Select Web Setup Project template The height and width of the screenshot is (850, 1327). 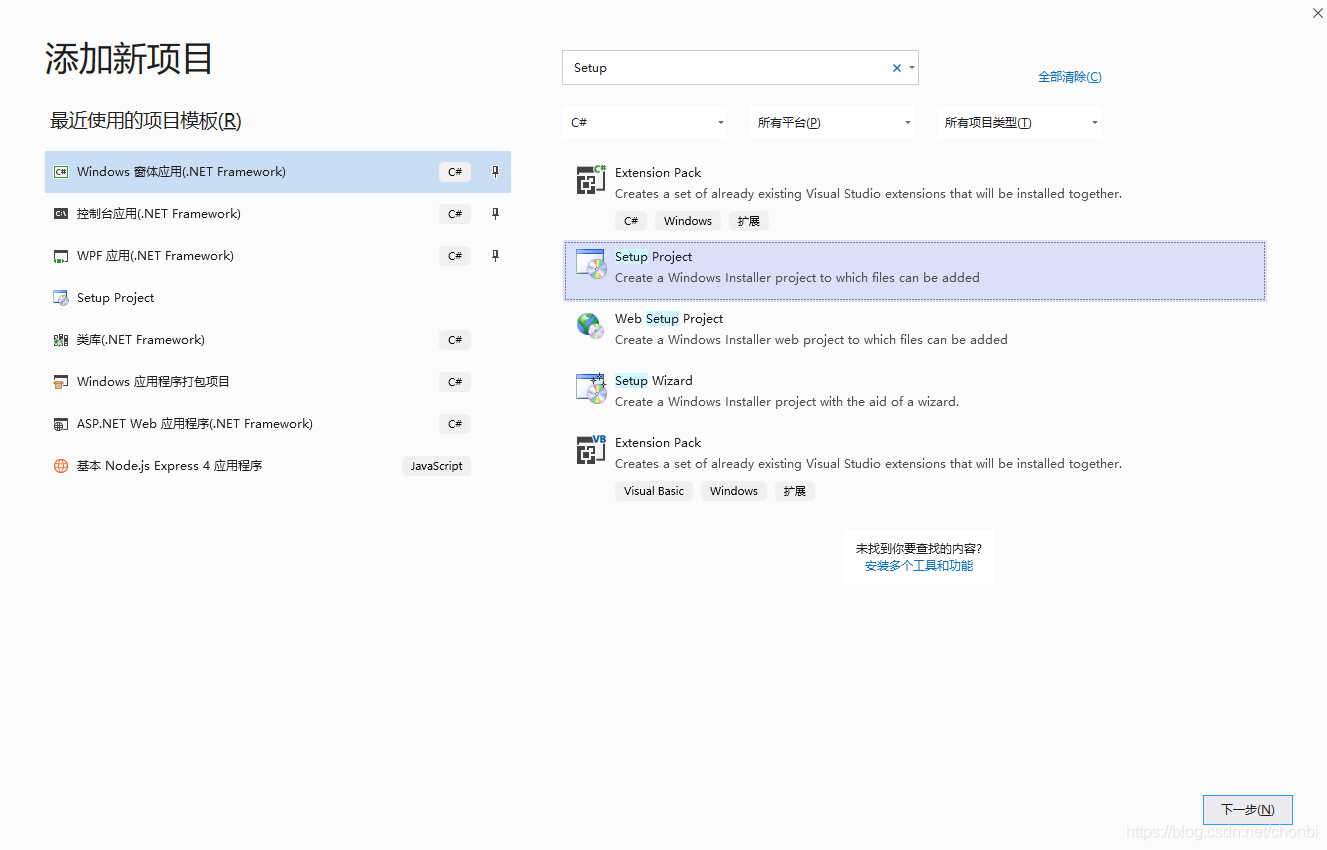click(x=915, y=329)
